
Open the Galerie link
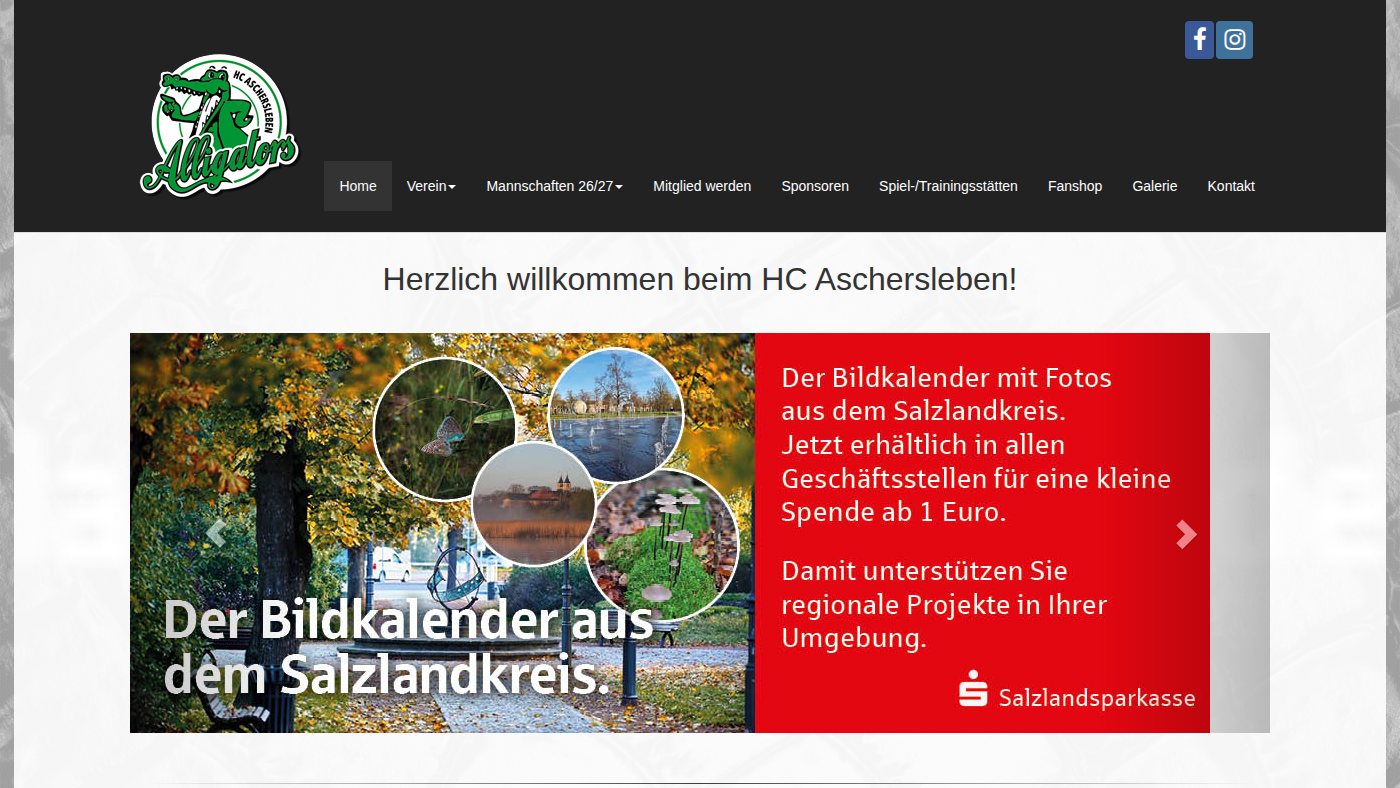[1155, 186]
